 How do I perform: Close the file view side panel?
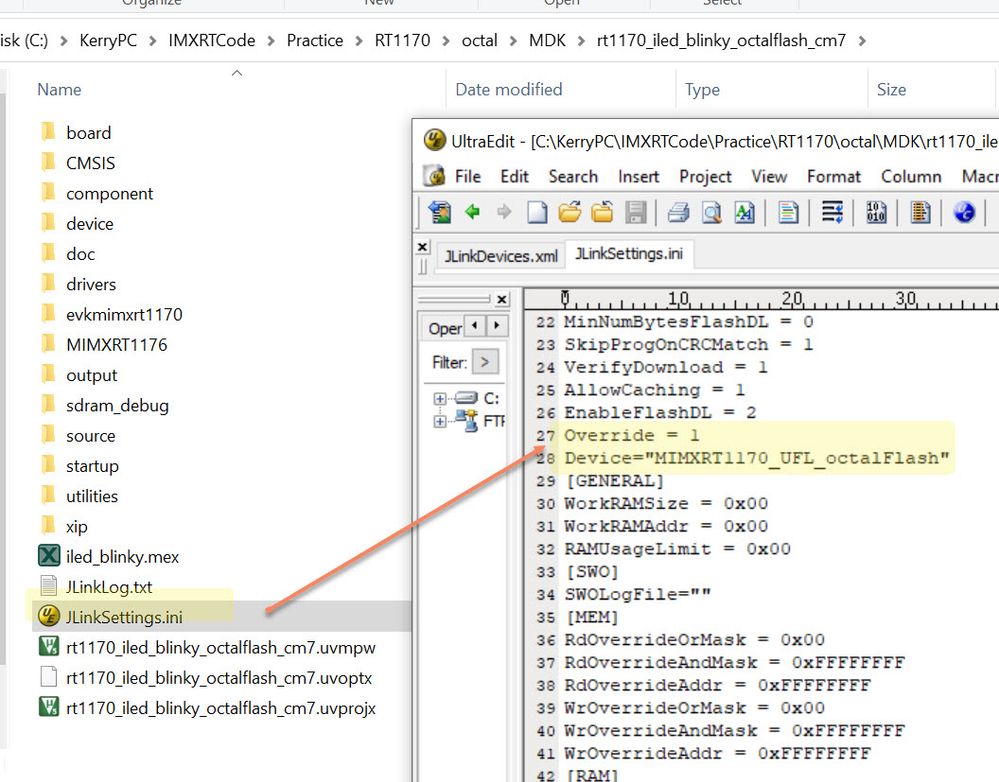coord(502,299)
